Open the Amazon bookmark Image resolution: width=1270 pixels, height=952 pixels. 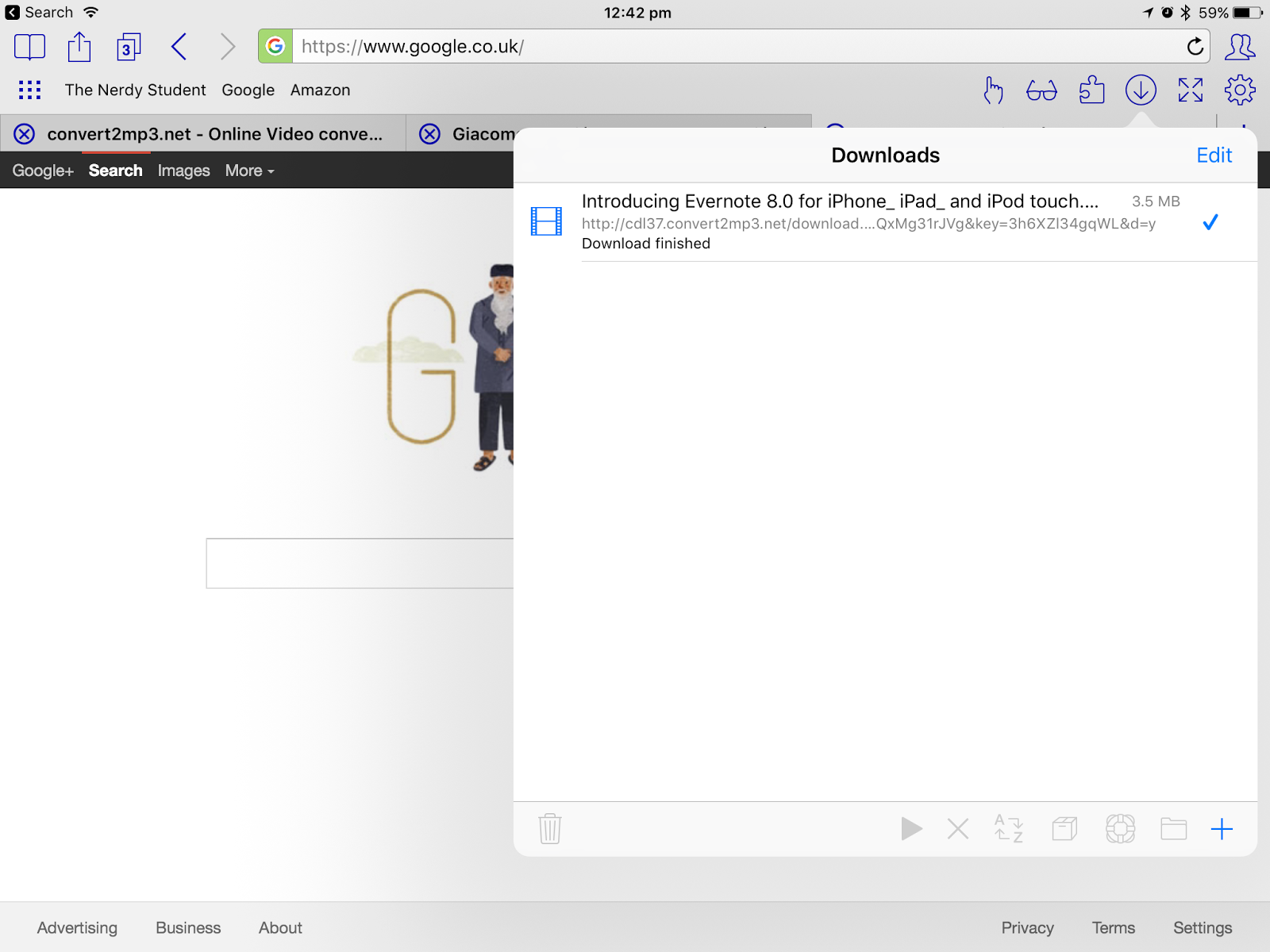pos(320,90)
